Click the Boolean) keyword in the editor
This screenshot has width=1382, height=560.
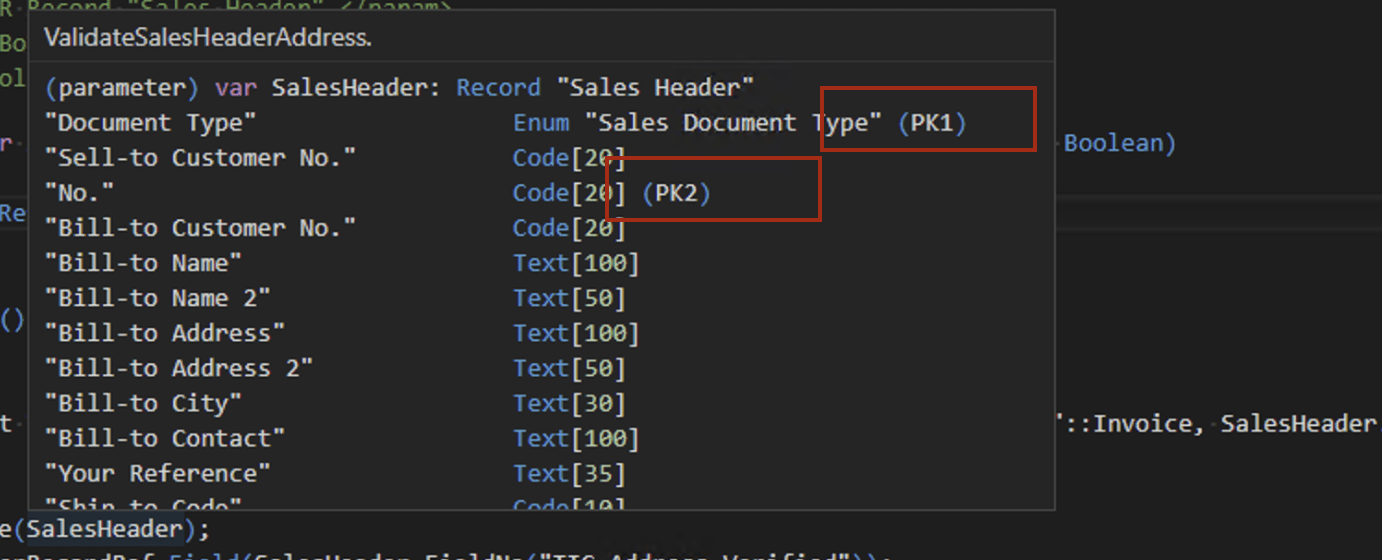pyautogui.click(x=1120, y=143)
